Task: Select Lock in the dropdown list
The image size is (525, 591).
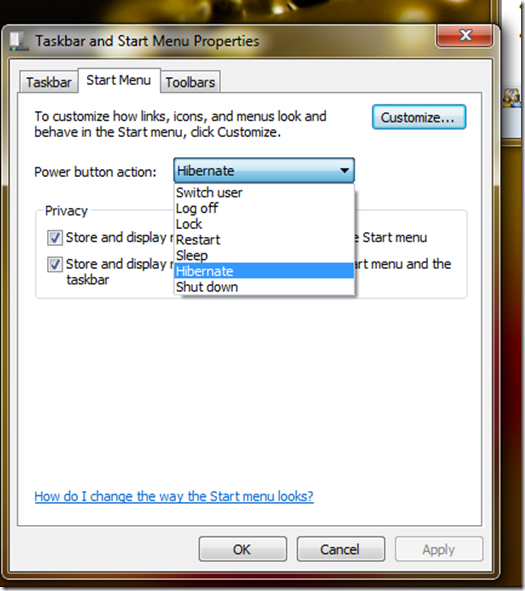Action: pyautogui.click(x=264, y=224)
